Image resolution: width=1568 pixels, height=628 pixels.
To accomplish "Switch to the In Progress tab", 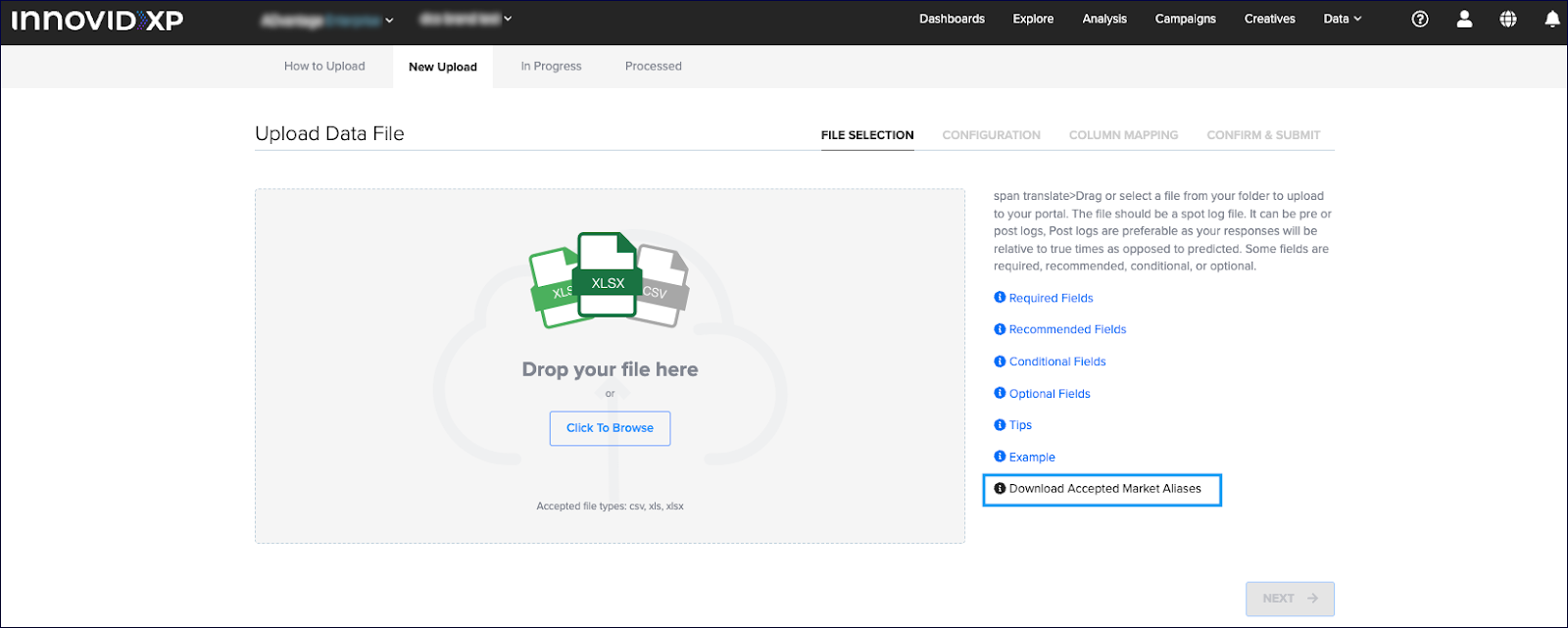I will pos(551,67).
